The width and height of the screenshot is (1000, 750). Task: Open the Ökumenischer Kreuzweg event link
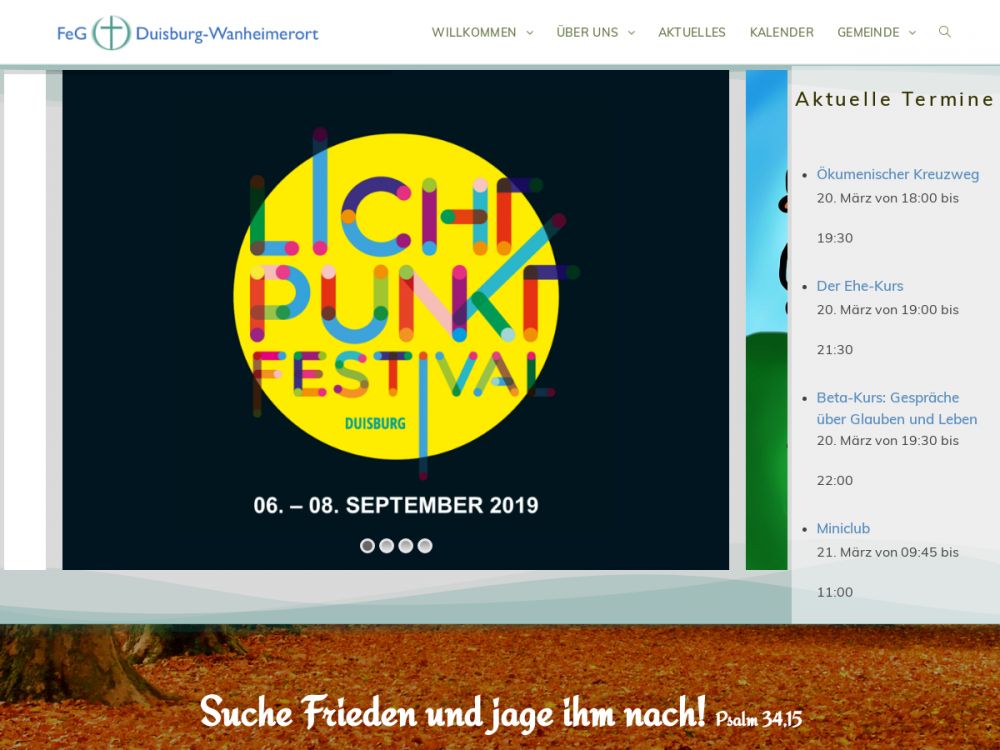click(897, 174)
